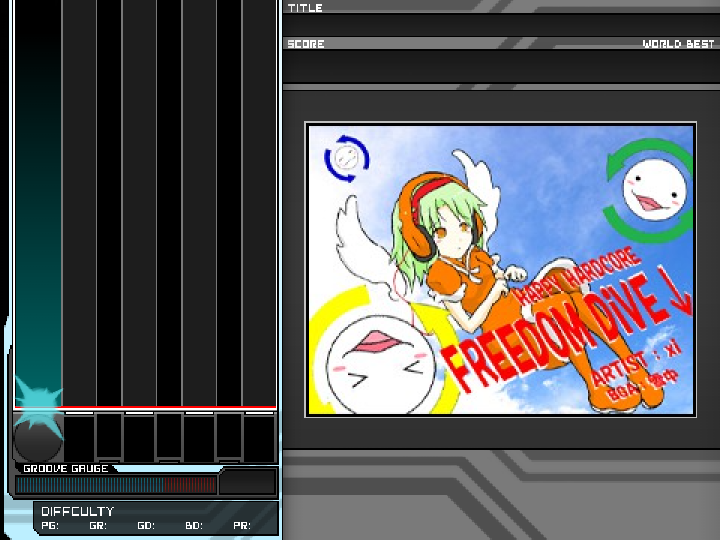Click the GROOVE GAUGE label
720x540 pixels.
coord(66,468)
